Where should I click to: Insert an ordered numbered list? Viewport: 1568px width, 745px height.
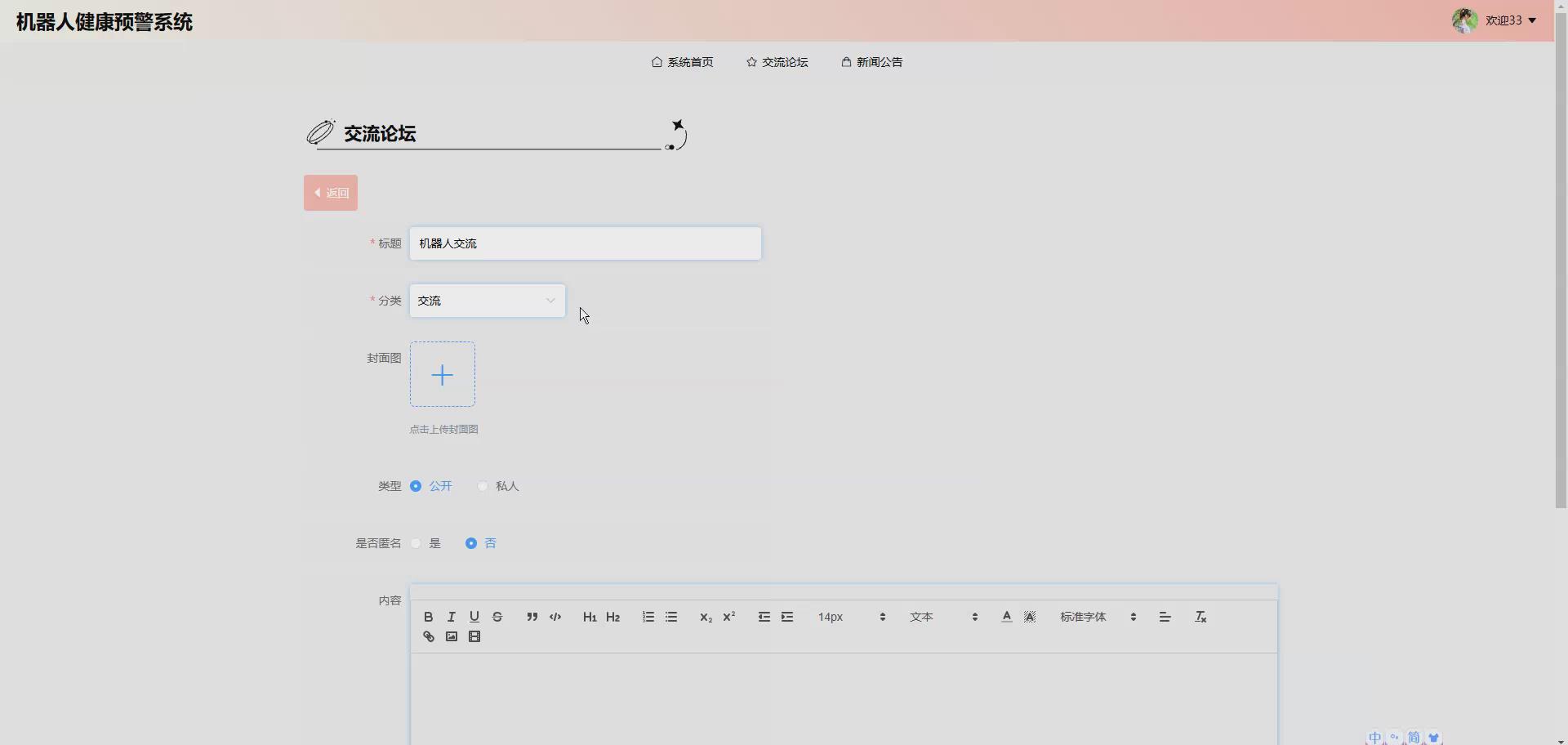coord(648,617)
